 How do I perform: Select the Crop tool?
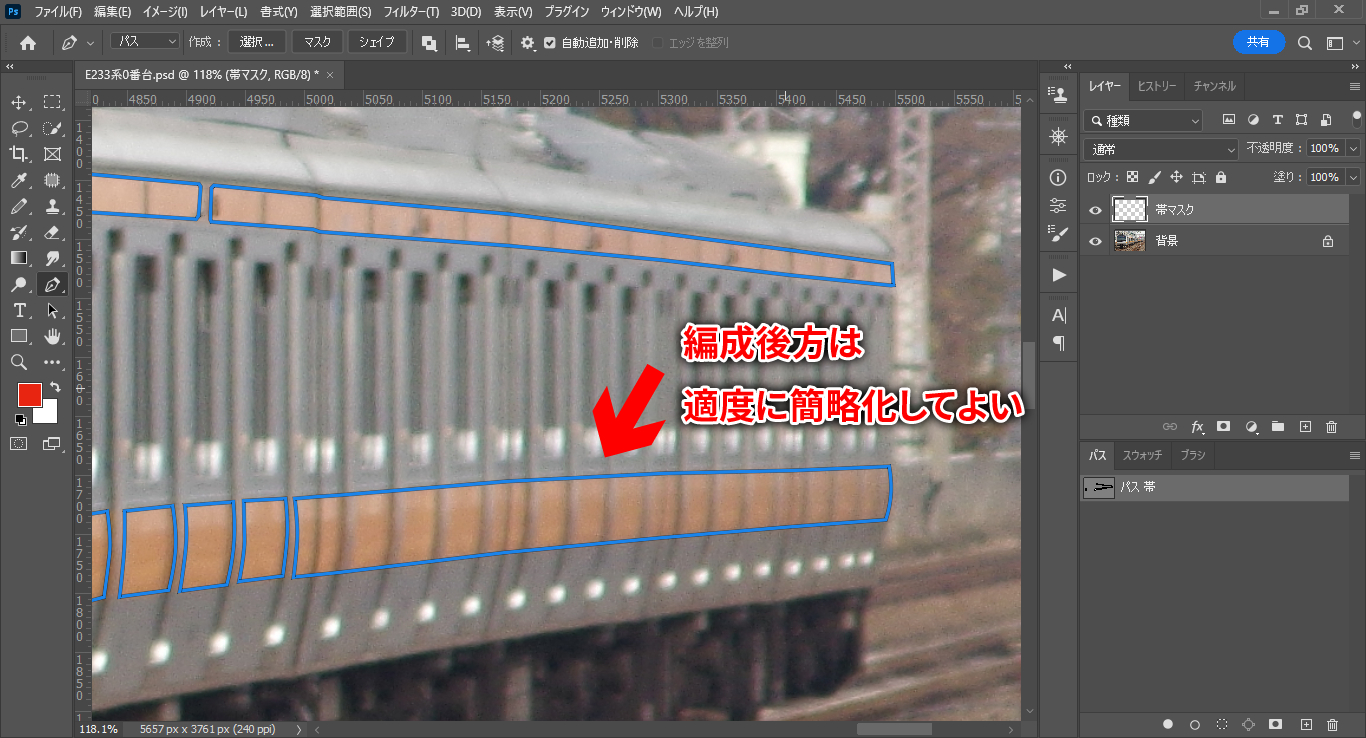[x=19, y=154]
